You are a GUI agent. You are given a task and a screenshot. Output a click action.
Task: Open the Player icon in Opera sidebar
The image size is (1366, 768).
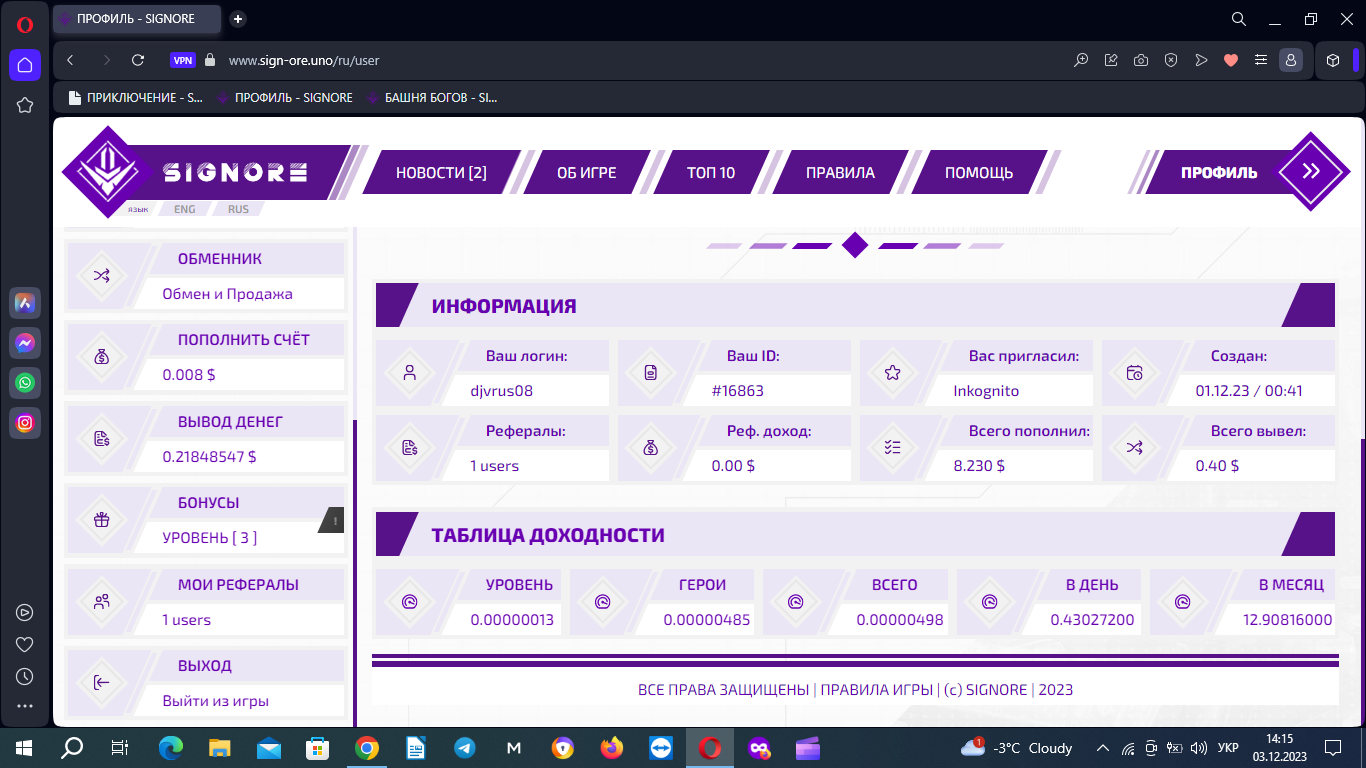(x=25, y=612)
